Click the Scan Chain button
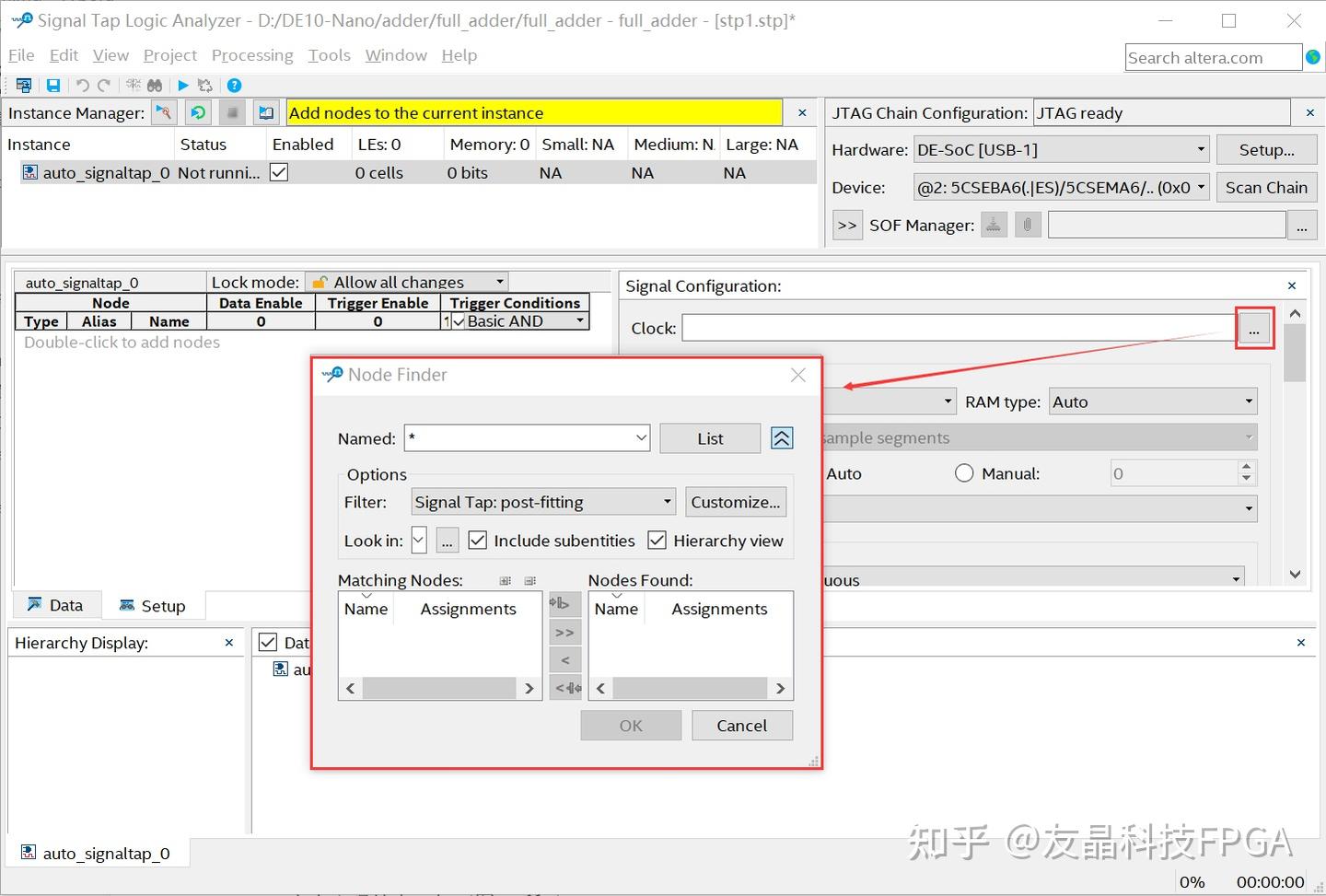Screen dimensions: 1326x896 tap(1266, 187)
